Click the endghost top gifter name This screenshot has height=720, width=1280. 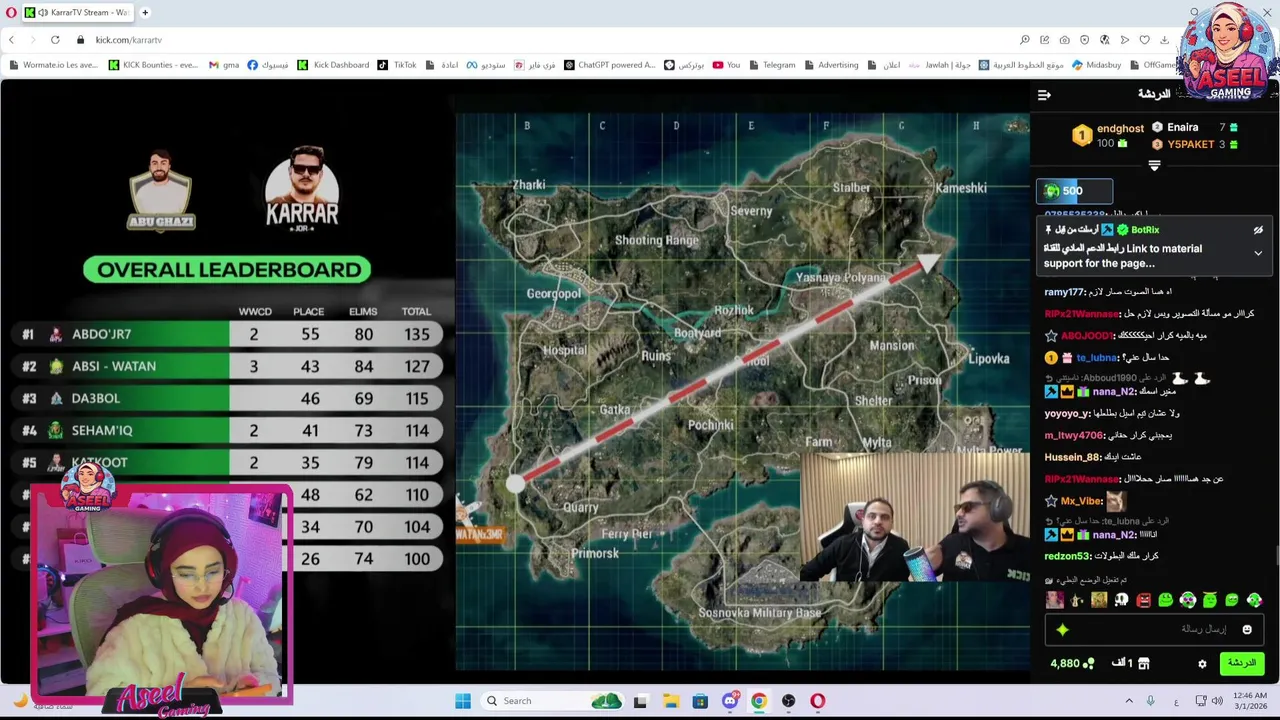pos(1120,129)
